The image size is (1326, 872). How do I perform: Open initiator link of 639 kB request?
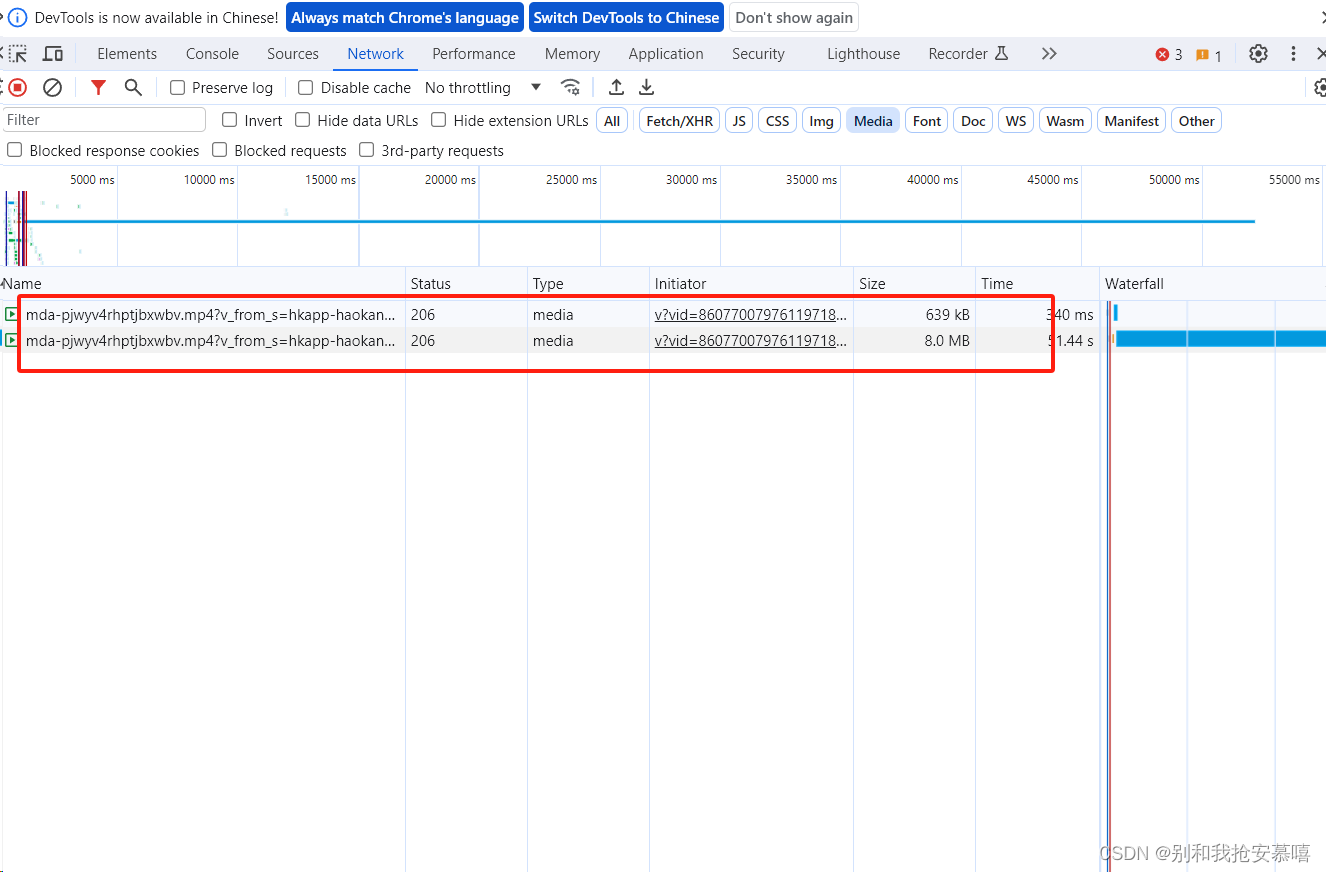tap(751, 314)
